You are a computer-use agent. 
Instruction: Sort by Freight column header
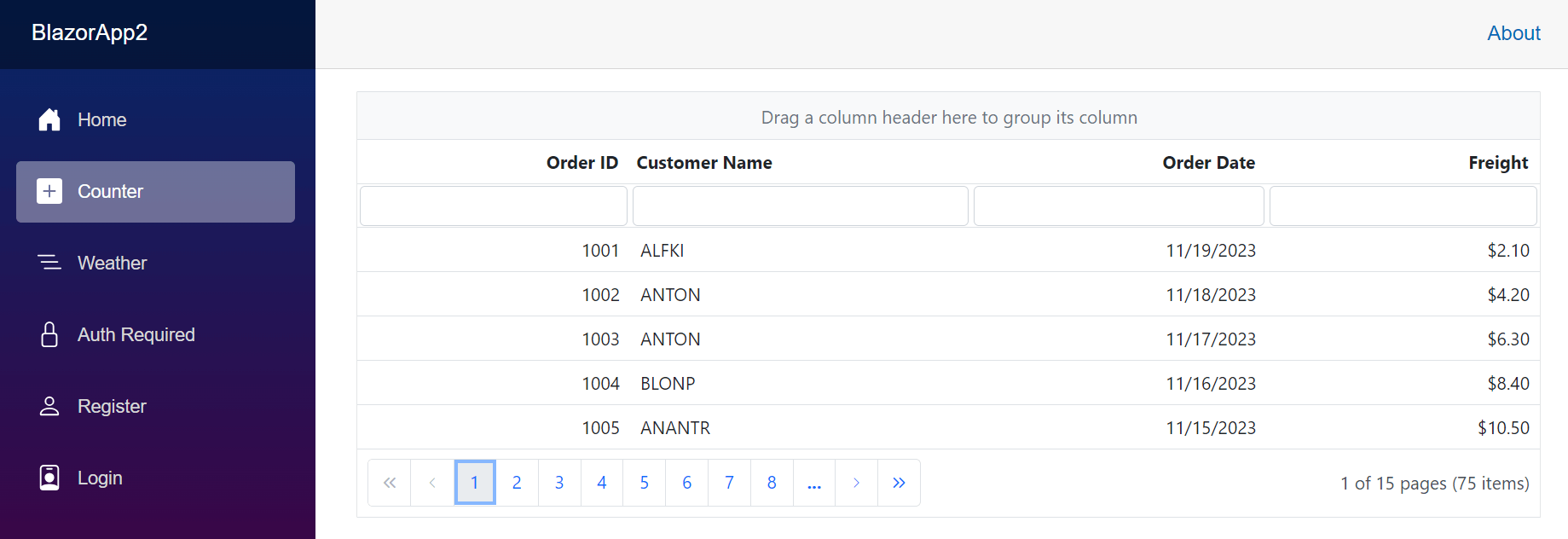coord(1497,163)
